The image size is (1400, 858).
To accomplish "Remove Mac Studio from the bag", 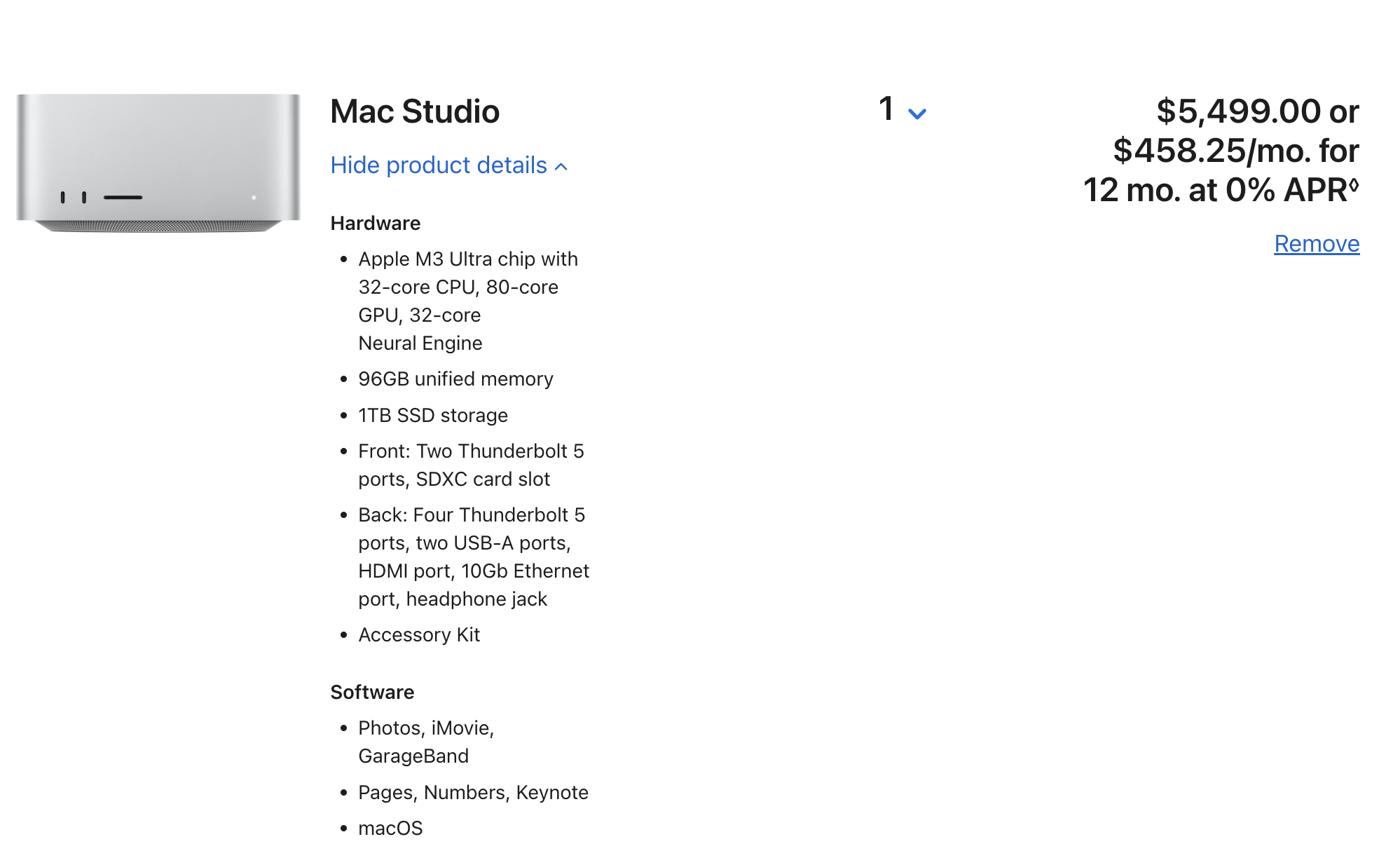I will (1316, 244).
